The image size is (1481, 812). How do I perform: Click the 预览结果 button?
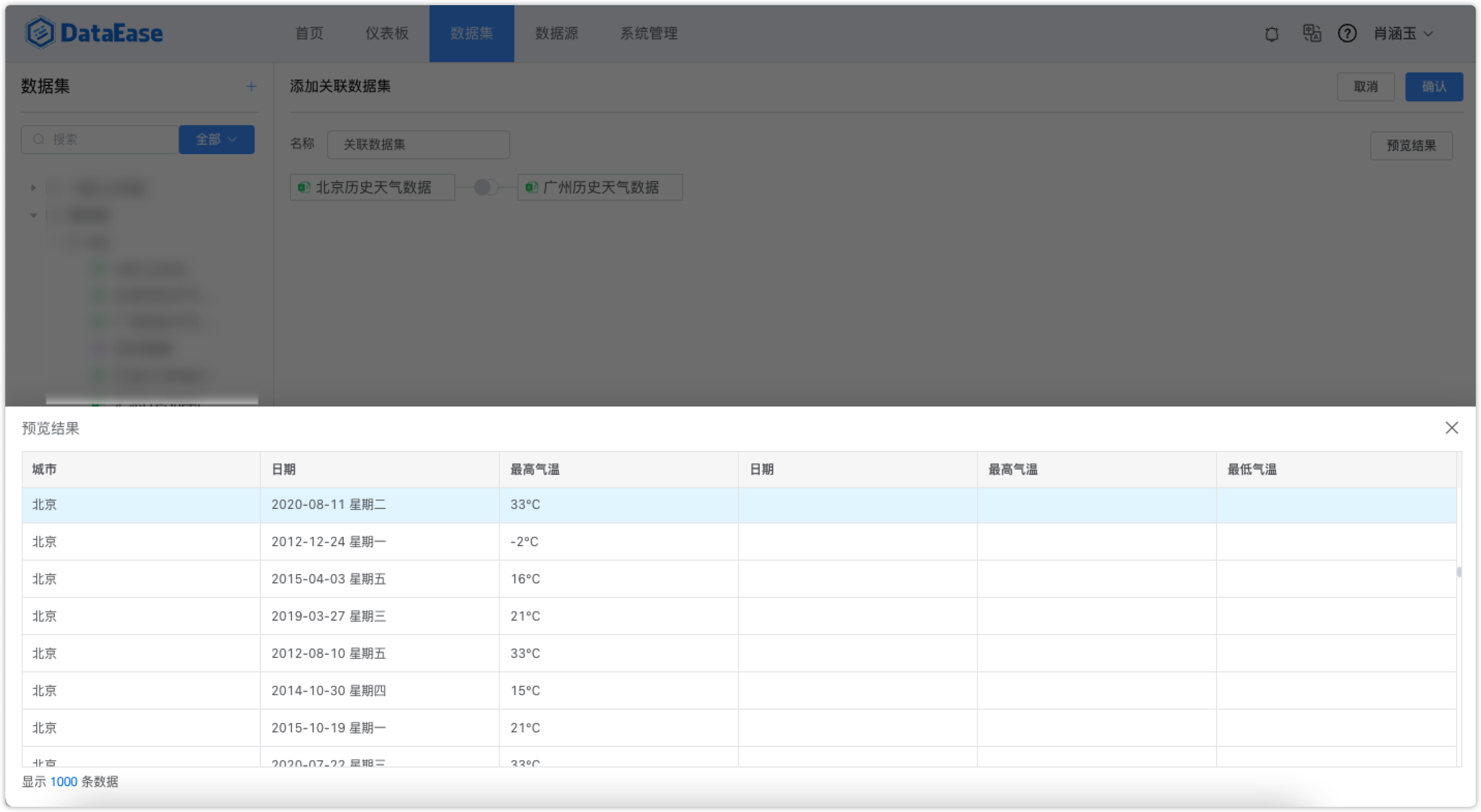pyautogui.click(x=1411, y=145)
